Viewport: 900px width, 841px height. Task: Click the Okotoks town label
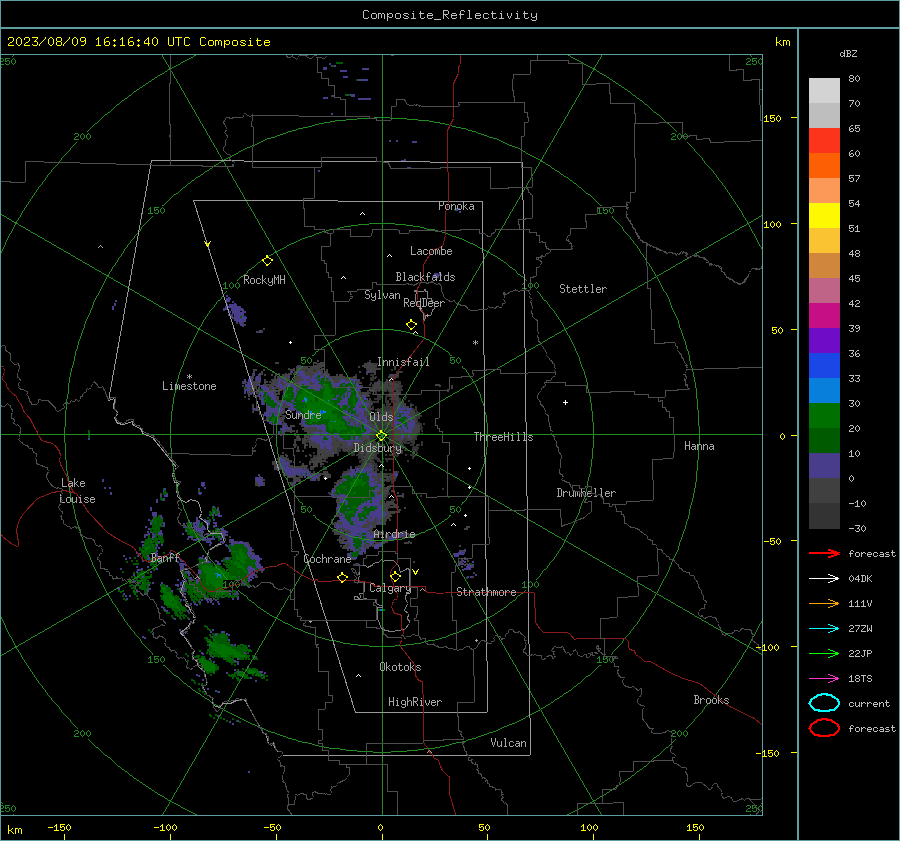pos(400,667)
